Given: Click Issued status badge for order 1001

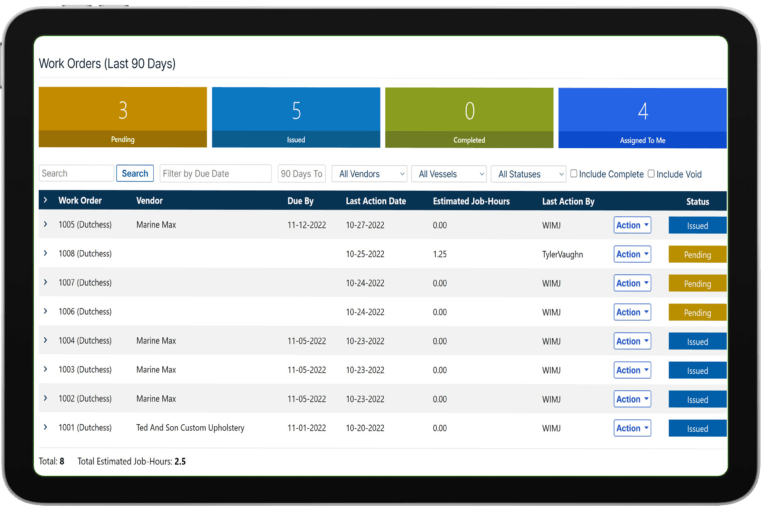Looking at the screenshot, I should [697, 429].
